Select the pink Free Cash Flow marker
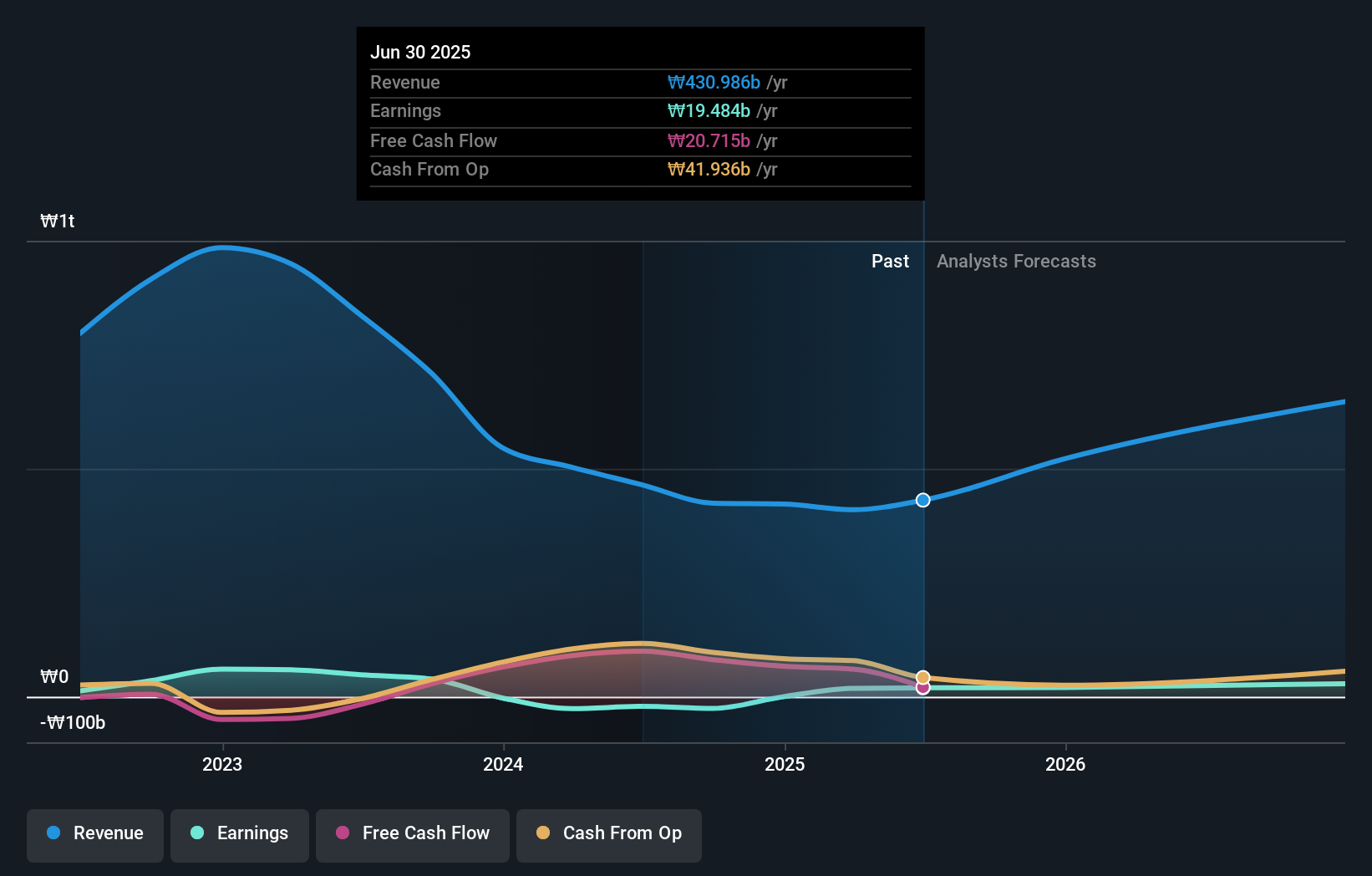The image size is (1372, 876). tap(922, 688)
